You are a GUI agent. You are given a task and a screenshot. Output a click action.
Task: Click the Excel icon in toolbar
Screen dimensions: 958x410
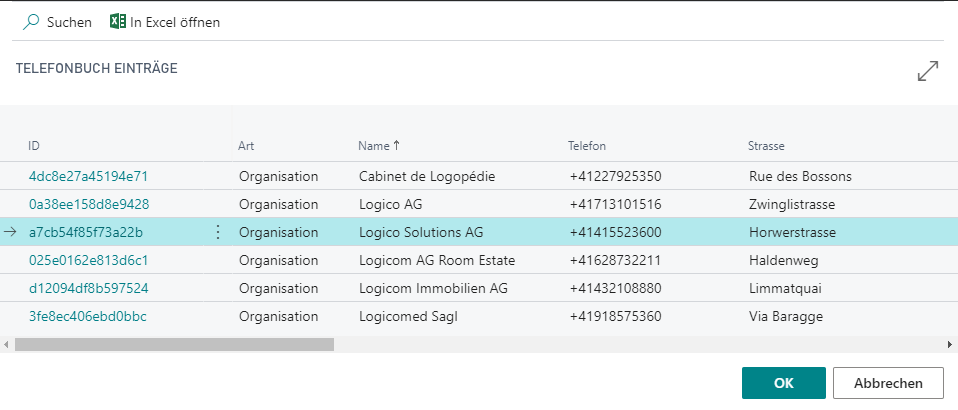(x=118, y=22)
